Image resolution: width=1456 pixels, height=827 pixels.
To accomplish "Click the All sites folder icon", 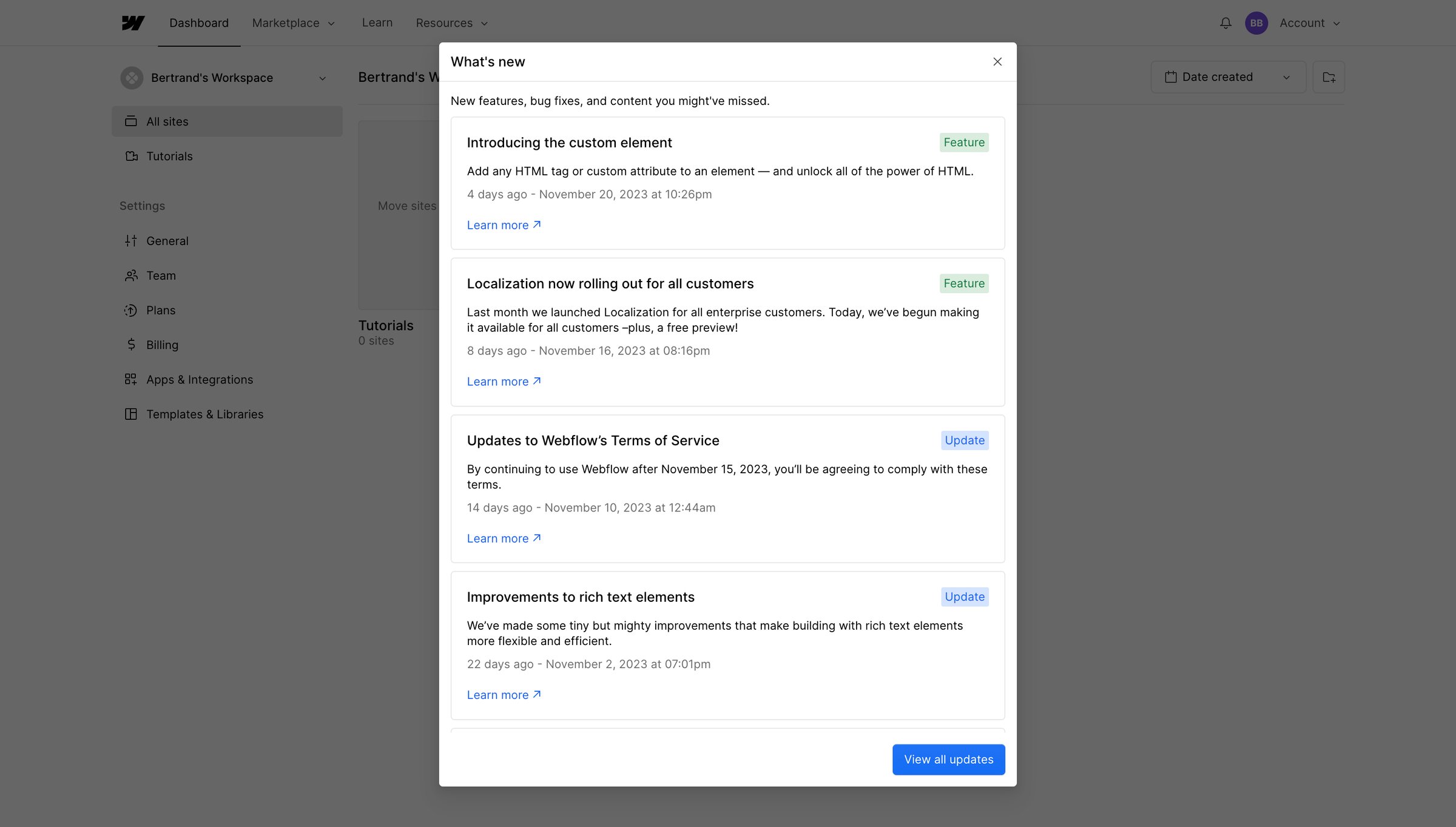I will (131, 121).
